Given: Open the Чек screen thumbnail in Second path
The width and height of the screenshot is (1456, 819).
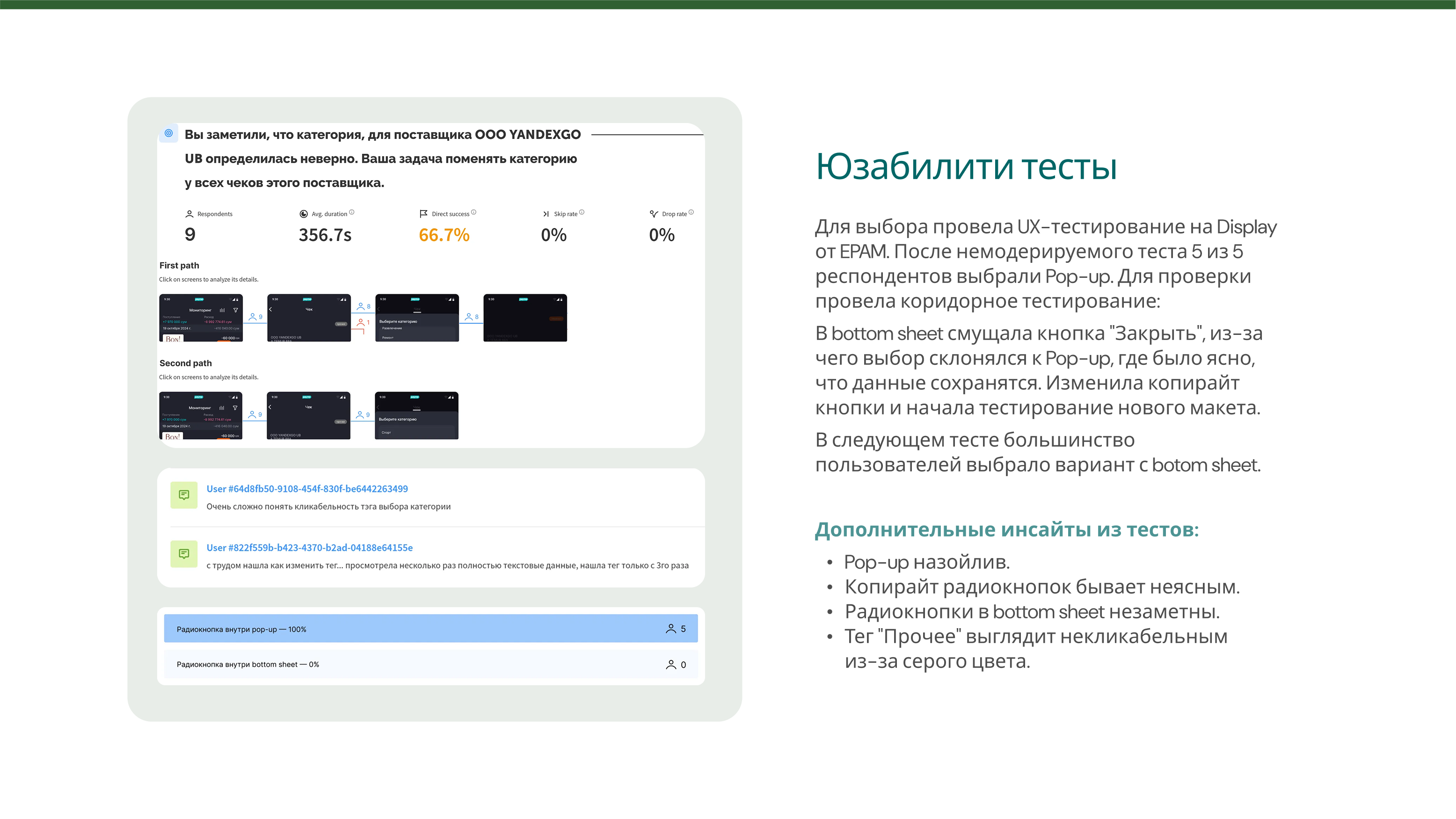Looking at the screenshot, I should 309,415.
